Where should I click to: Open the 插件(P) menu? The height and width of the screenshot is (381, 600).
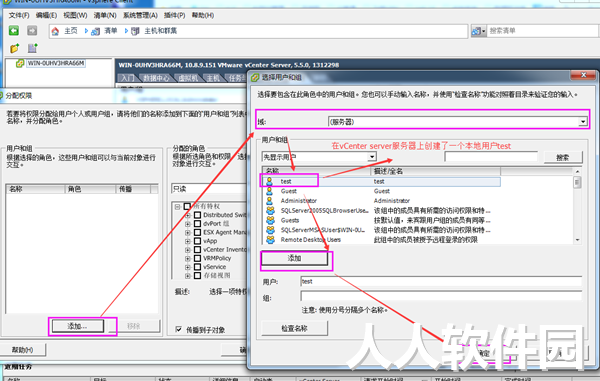click(x=174, y=15)
